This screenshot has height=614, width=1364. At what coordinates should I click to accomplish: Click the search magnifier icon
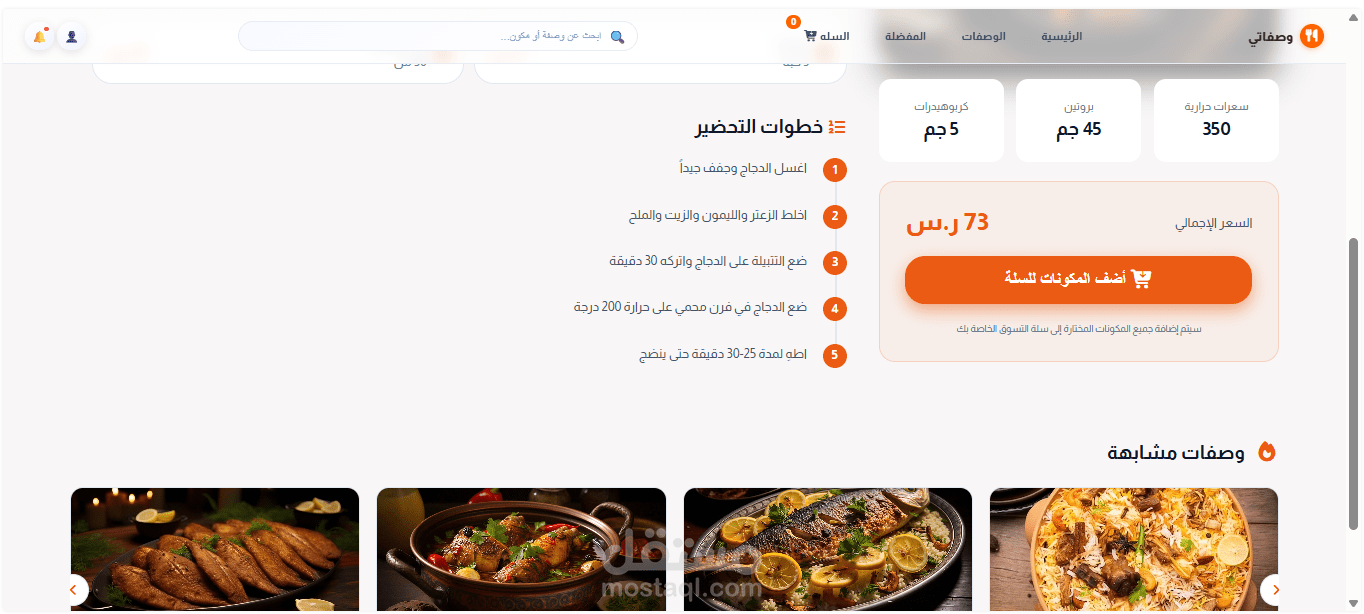point(617,37)
